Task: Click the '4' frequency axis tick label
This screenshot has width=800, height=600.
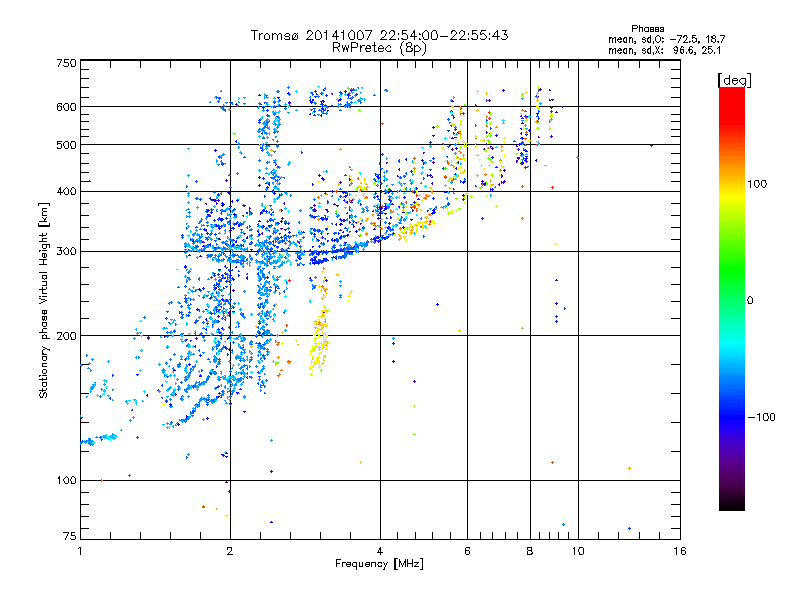Action: (380, 551)
